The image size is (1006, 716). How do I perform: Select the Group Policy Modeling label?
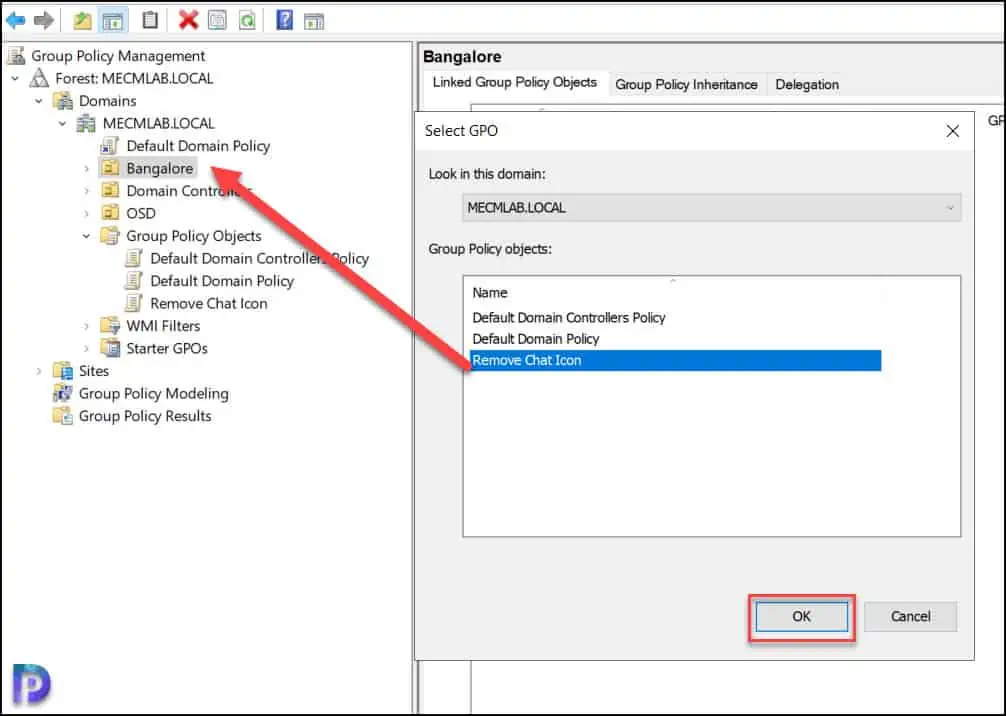pos(153,393)
